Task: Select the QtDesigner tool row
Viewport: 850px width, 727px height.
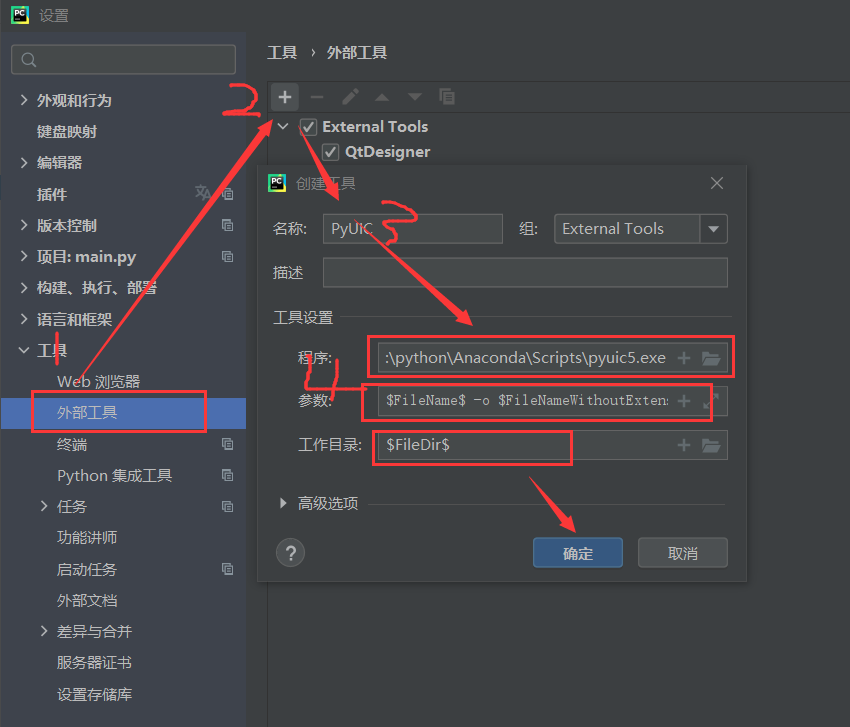Action: pos(387,152)
